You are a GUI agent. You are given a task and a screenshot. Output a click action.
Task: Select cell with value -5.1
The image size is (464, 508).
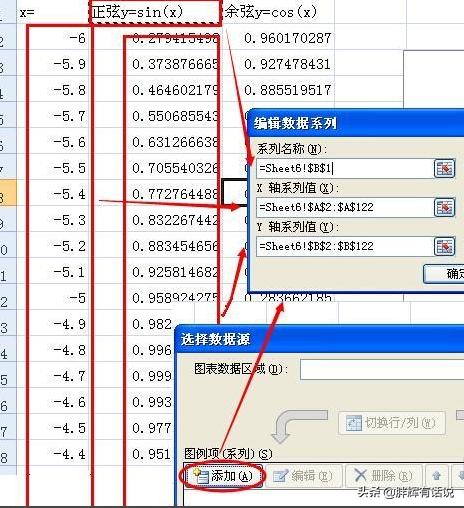point(53,272)
